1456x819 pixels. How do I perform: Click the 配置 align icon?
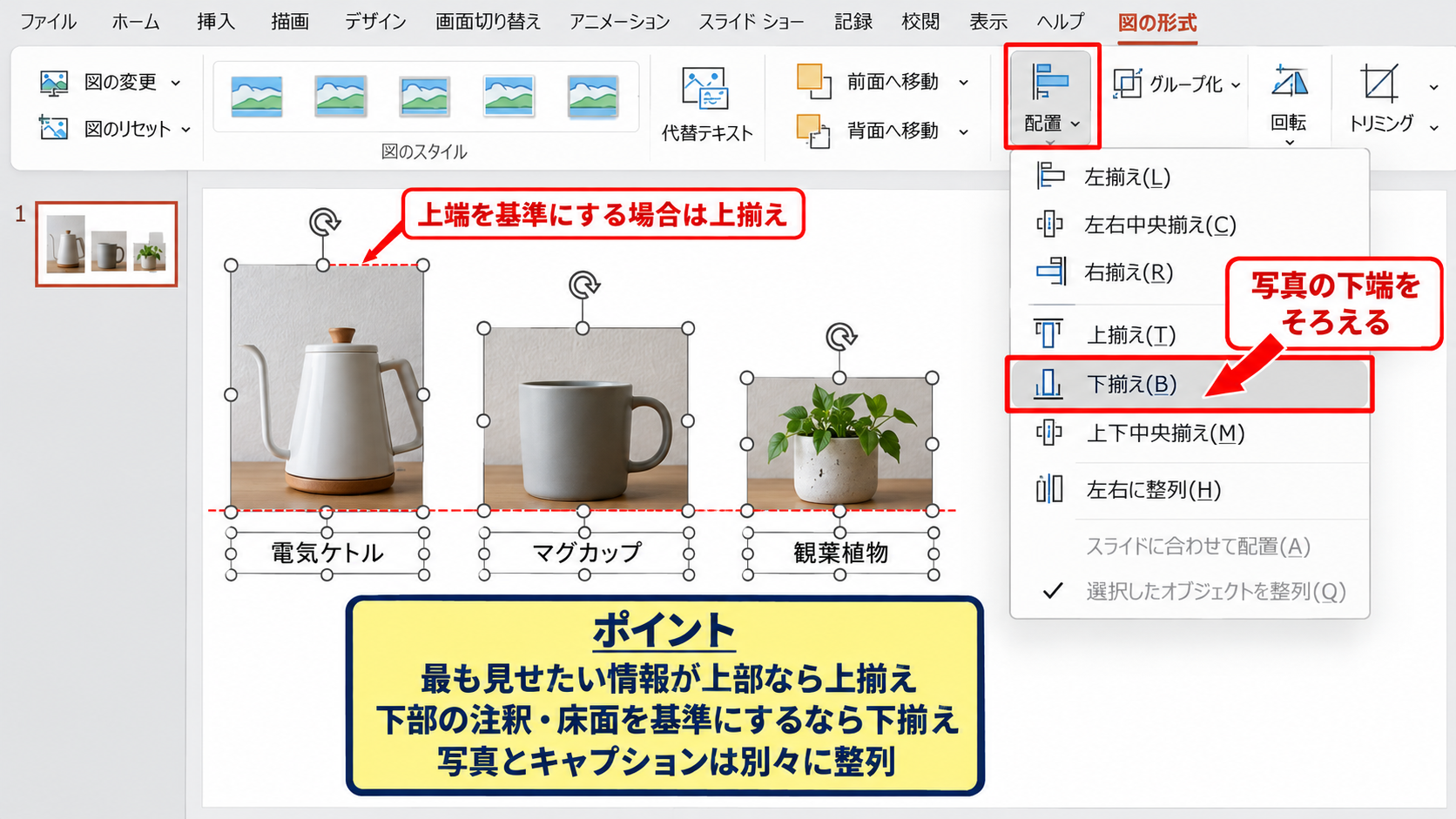coord(1050,83)
